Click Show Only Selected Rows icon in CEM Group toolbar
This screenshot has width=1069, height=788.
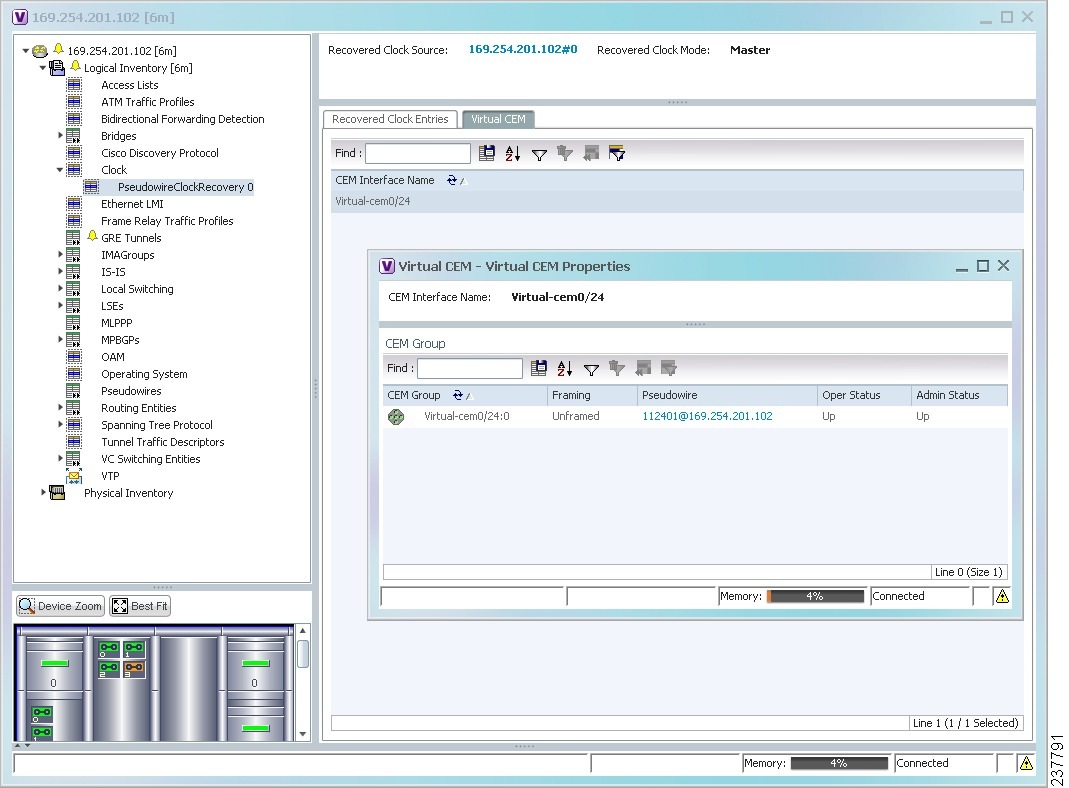coord(669,368)
